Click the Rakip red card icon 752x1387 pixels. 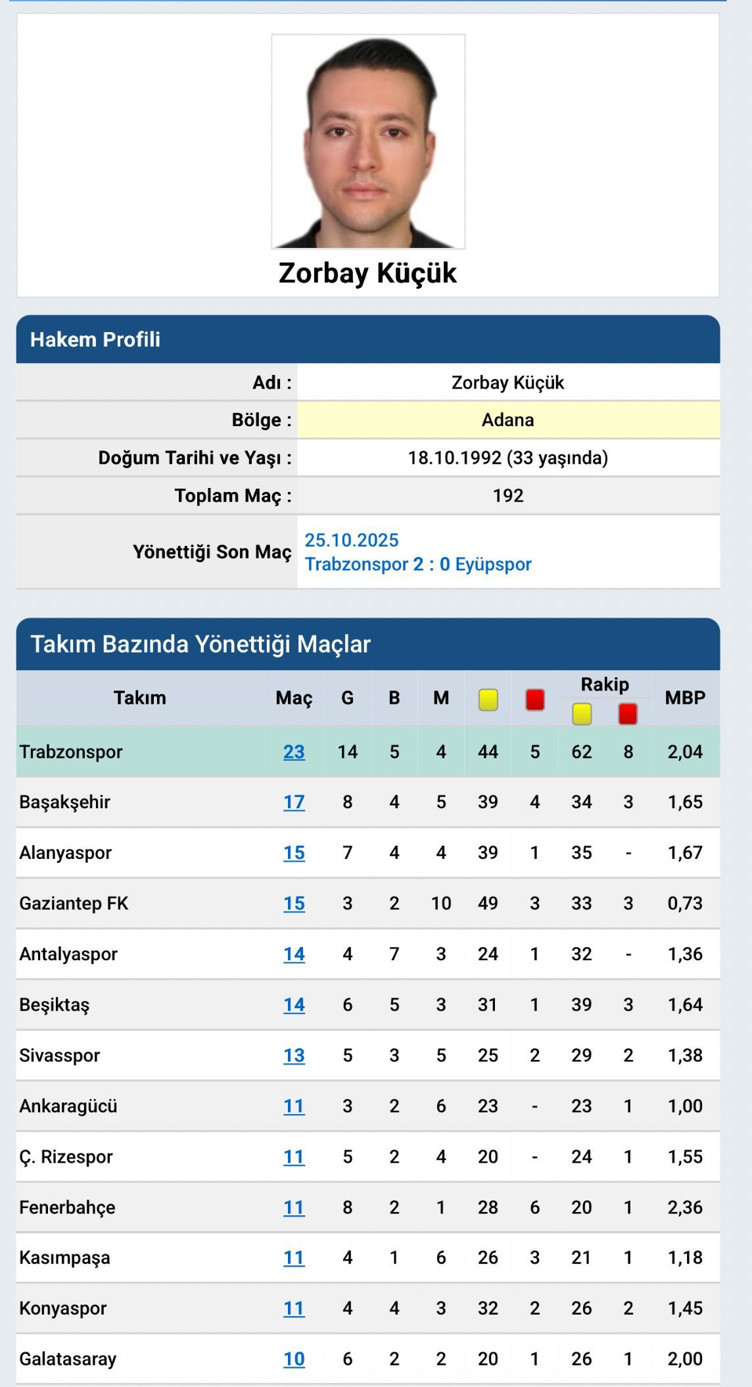(628, 713)
